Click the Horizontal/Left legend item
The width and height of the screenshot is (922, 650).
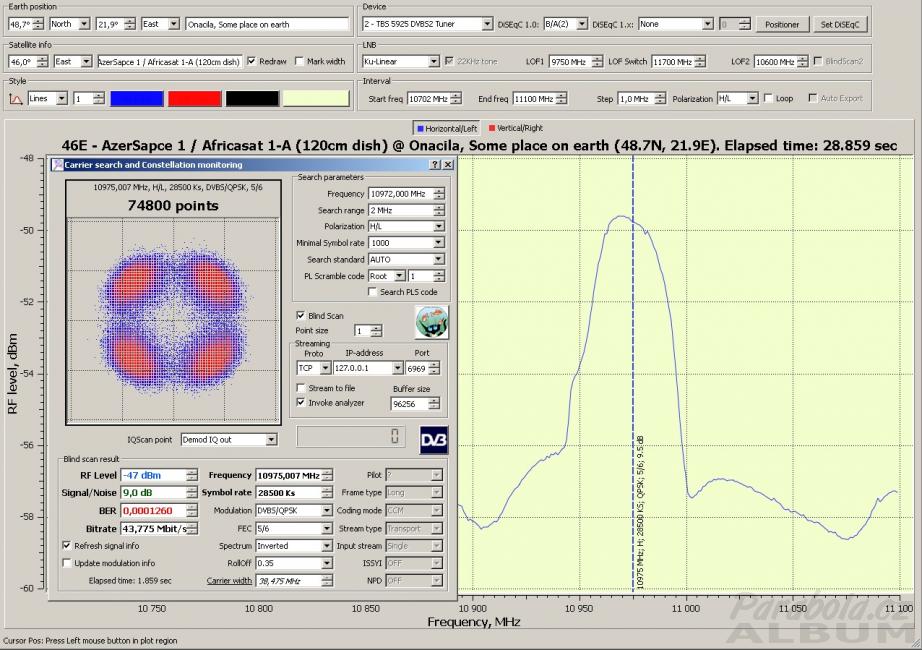[447, 128]
